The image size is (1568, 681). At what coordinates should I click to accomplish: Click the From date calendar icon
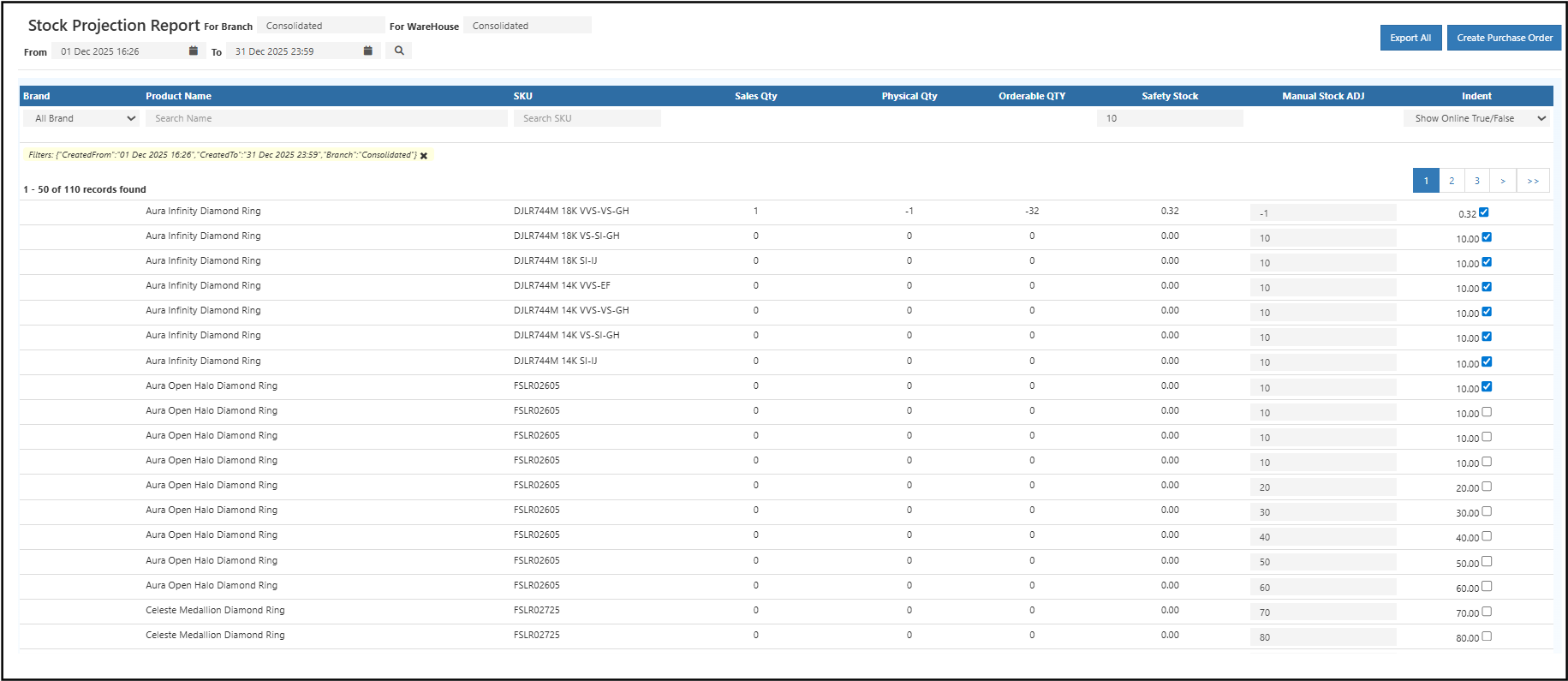coord(194,51)
